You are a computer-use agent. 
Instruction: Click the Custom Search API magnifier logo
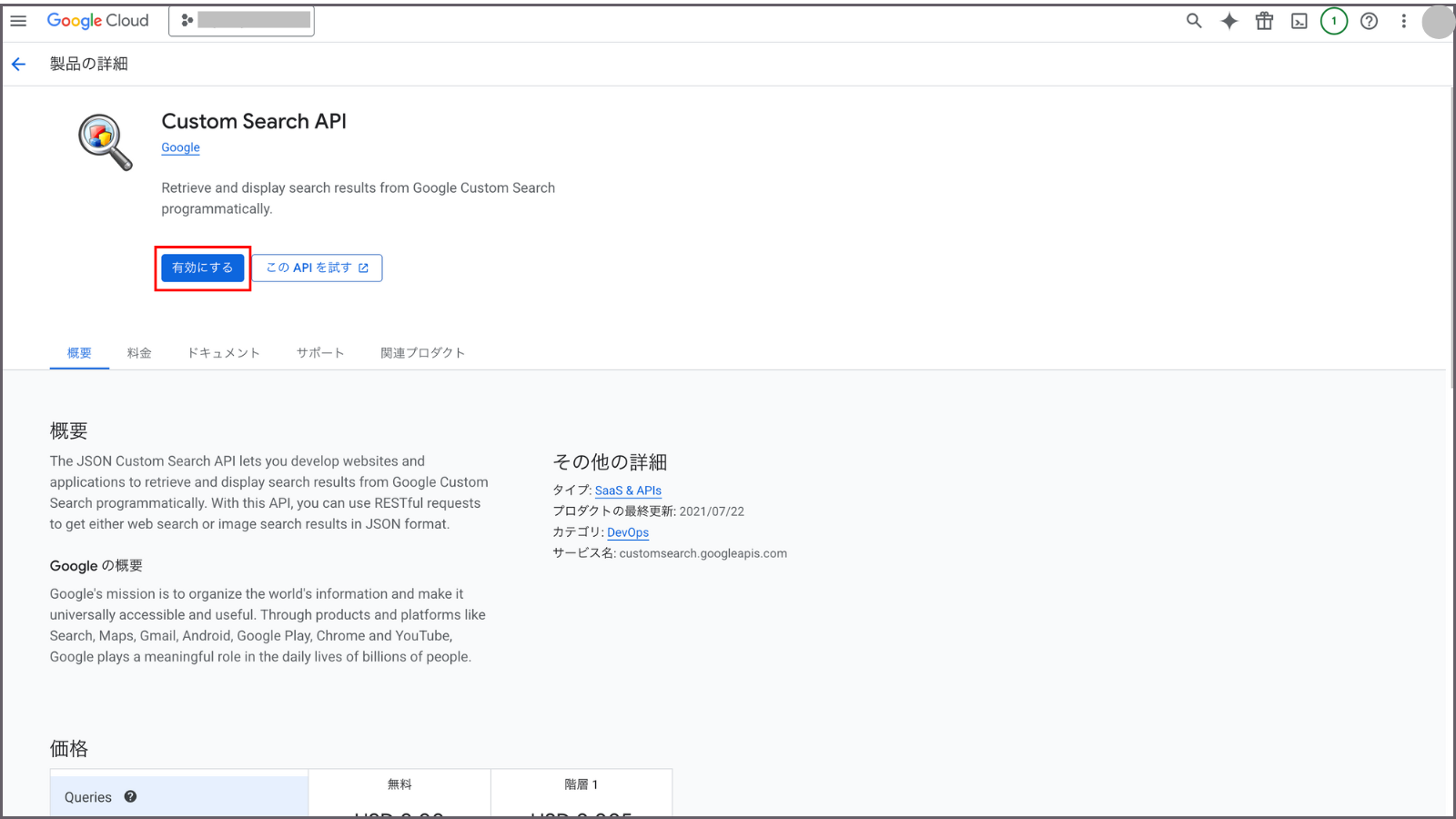point(106,142)
